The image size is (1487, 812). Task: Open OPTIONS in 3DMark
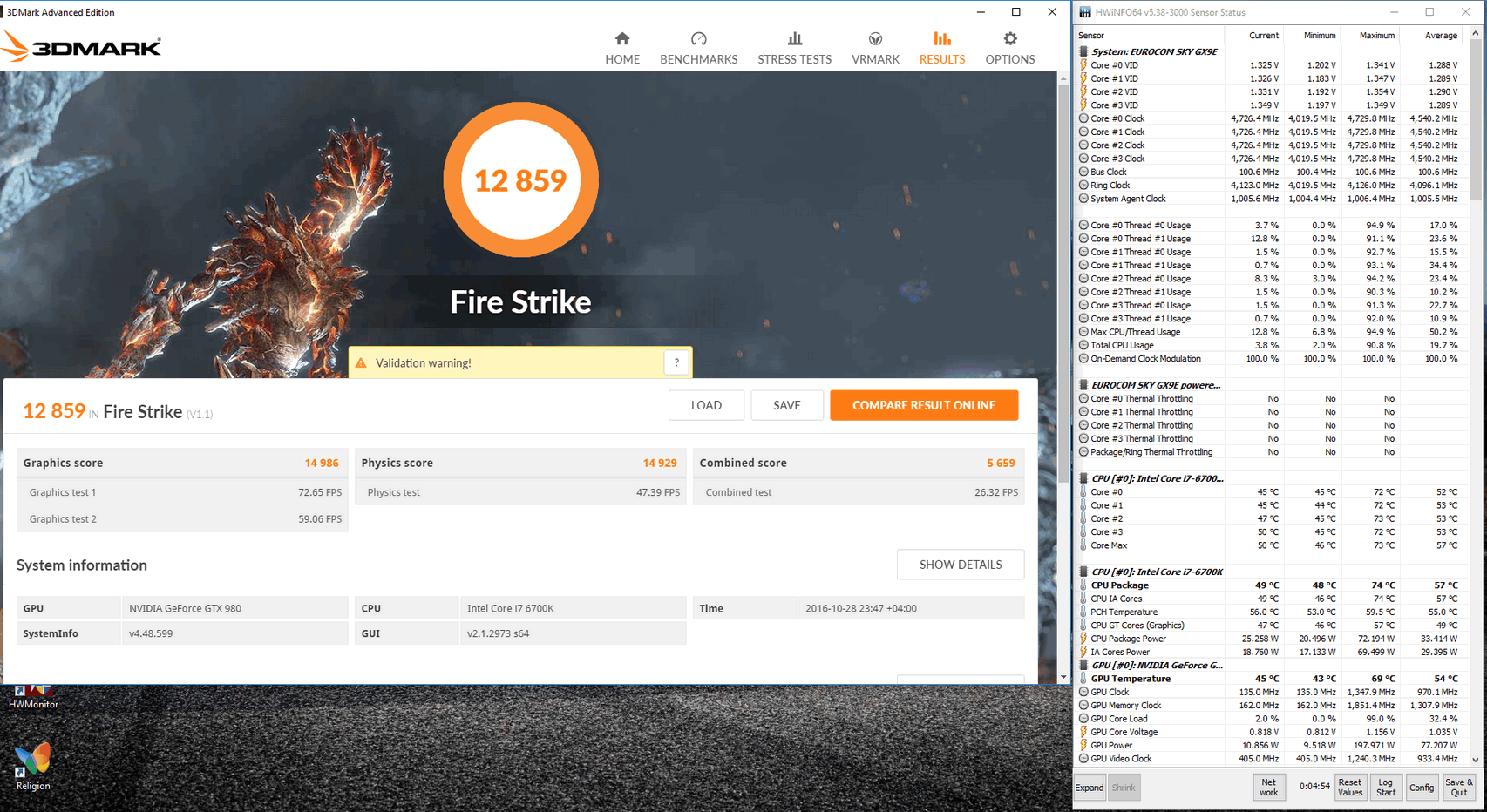(x=1010, y=48)
